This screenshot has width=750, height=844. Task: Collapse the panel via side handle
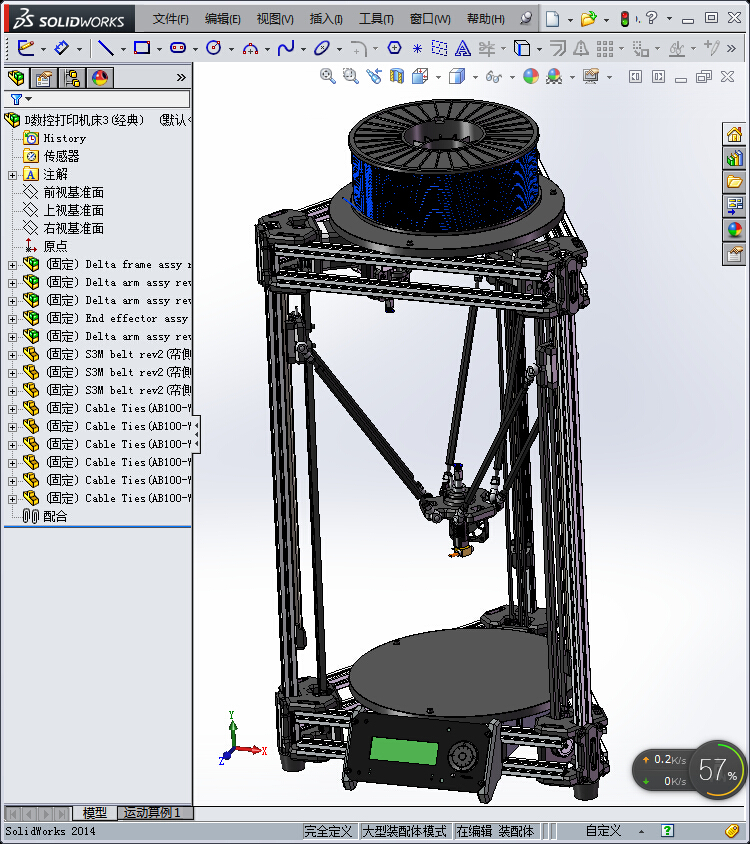coord(197,435)
